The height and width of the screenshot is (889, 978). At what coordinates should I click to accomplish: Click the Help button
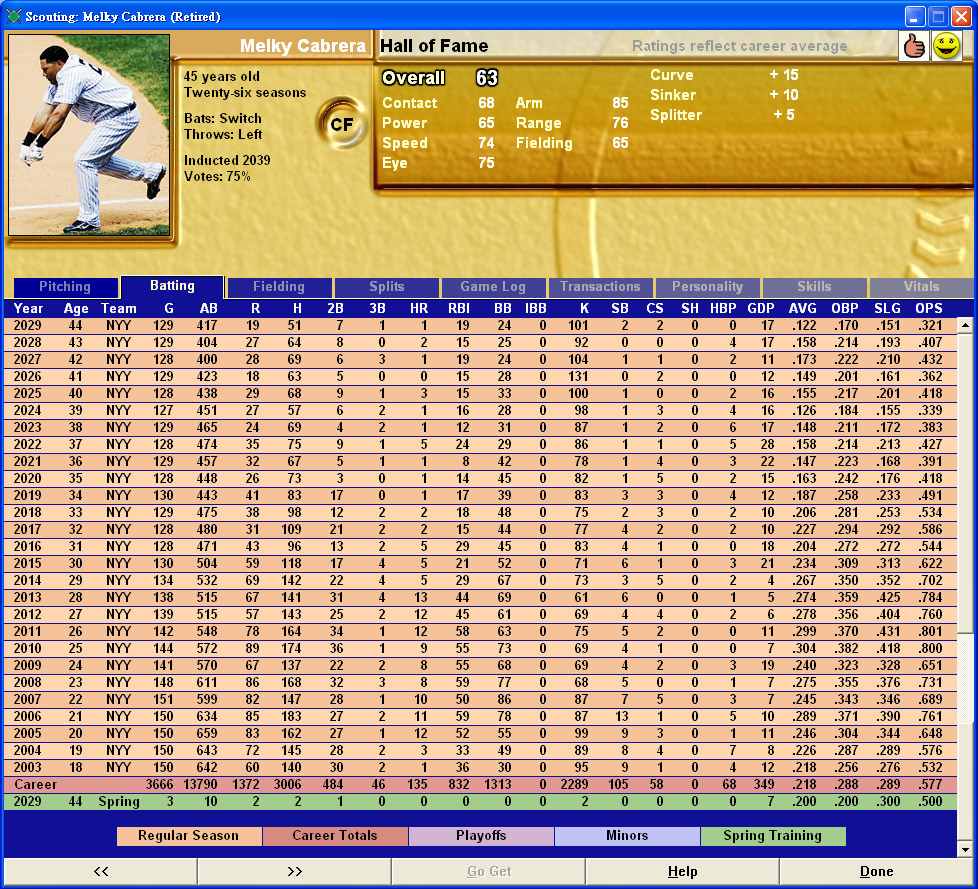682,871
